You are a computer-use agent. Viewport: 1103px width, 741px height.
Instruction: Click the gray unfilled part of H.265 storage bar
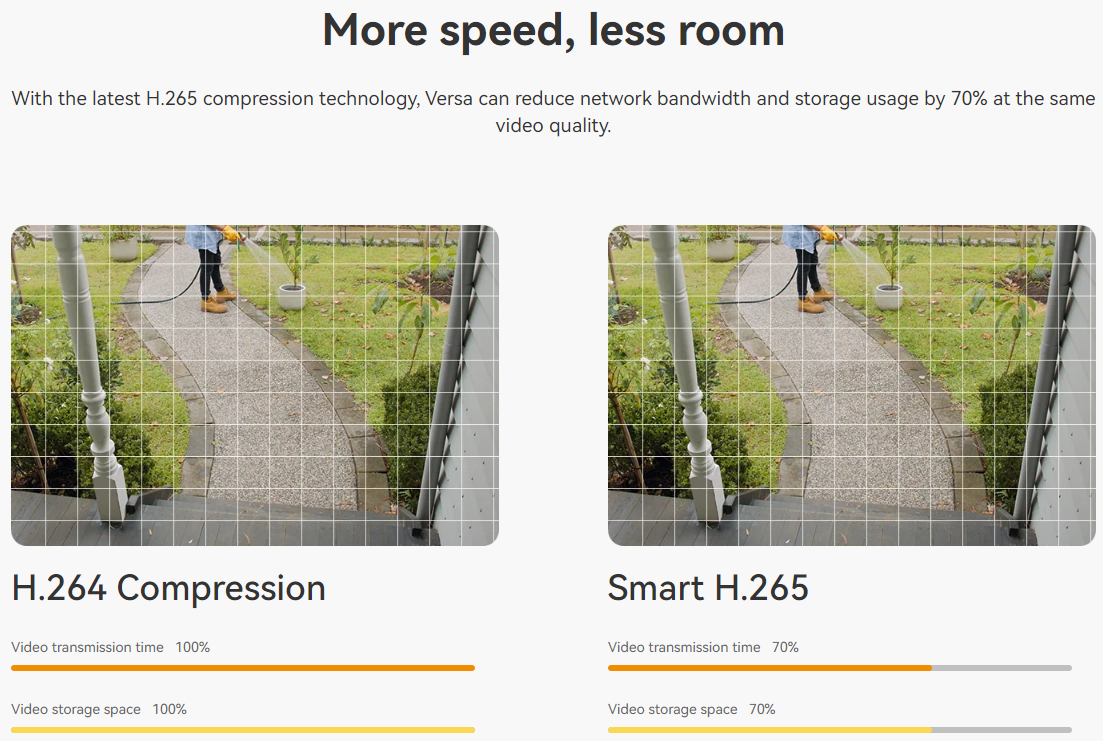click(1002, 730)
